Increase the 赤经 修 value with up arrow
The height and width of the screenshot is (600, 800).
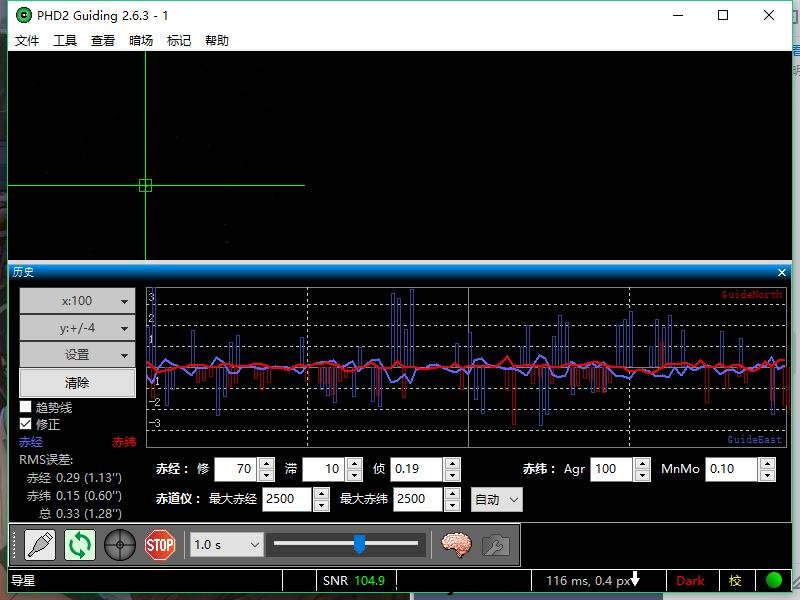point(266,463)
